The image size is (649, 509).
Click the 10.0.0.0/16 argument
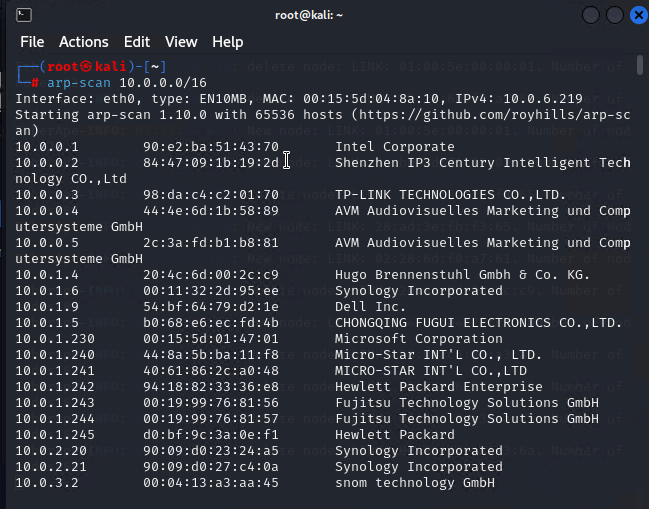[163, 83]
